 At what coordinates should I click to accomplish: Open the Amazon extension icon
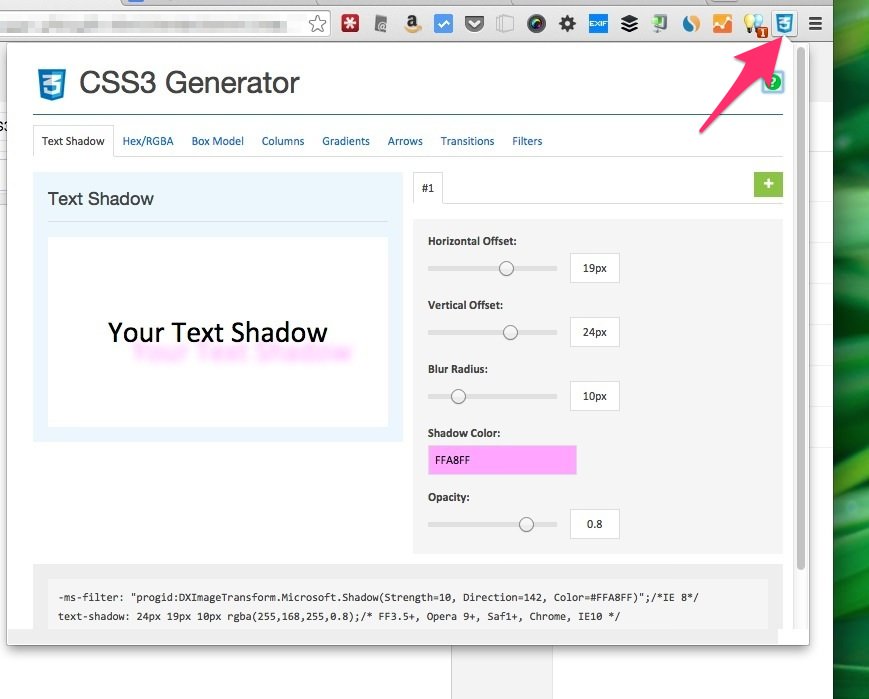click(412, 24)
